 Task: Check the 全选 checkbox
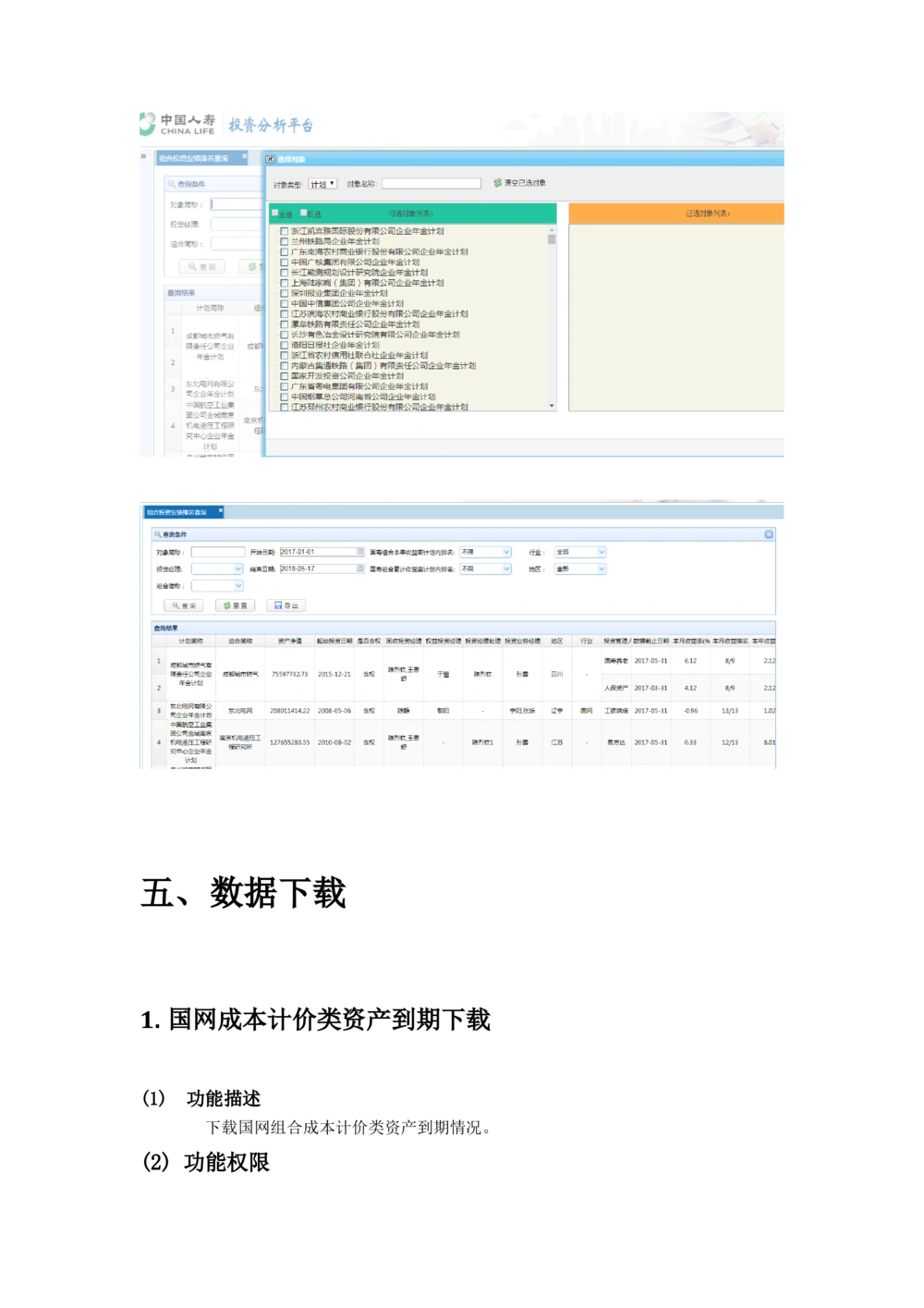[x=275, y=214]
